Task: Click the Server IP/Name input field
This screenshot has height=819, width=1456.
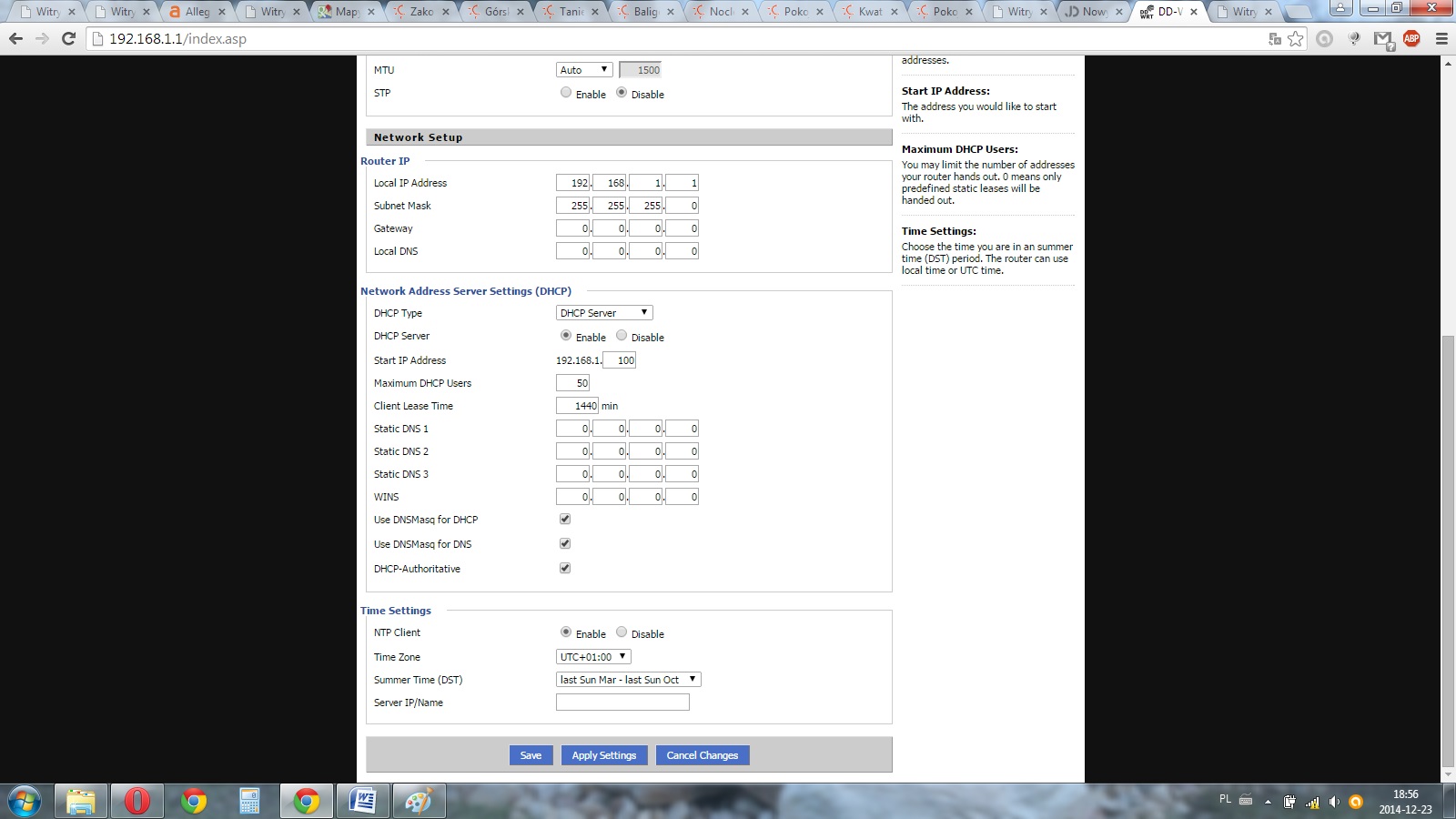Action: pyautogui.click(x=622, y=703)
